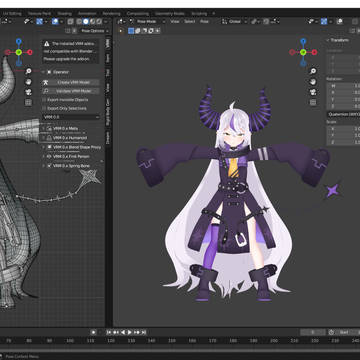Toggle auto keying record button
Screen dimensions: 360x360
(94, 332)
